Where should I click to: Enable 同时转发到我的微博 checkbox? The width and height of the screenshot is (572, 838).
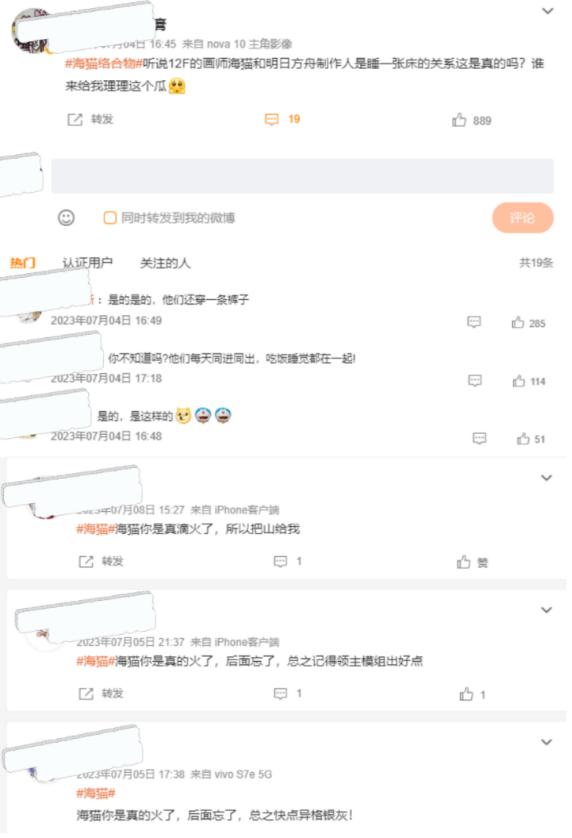tap(110, 218)
